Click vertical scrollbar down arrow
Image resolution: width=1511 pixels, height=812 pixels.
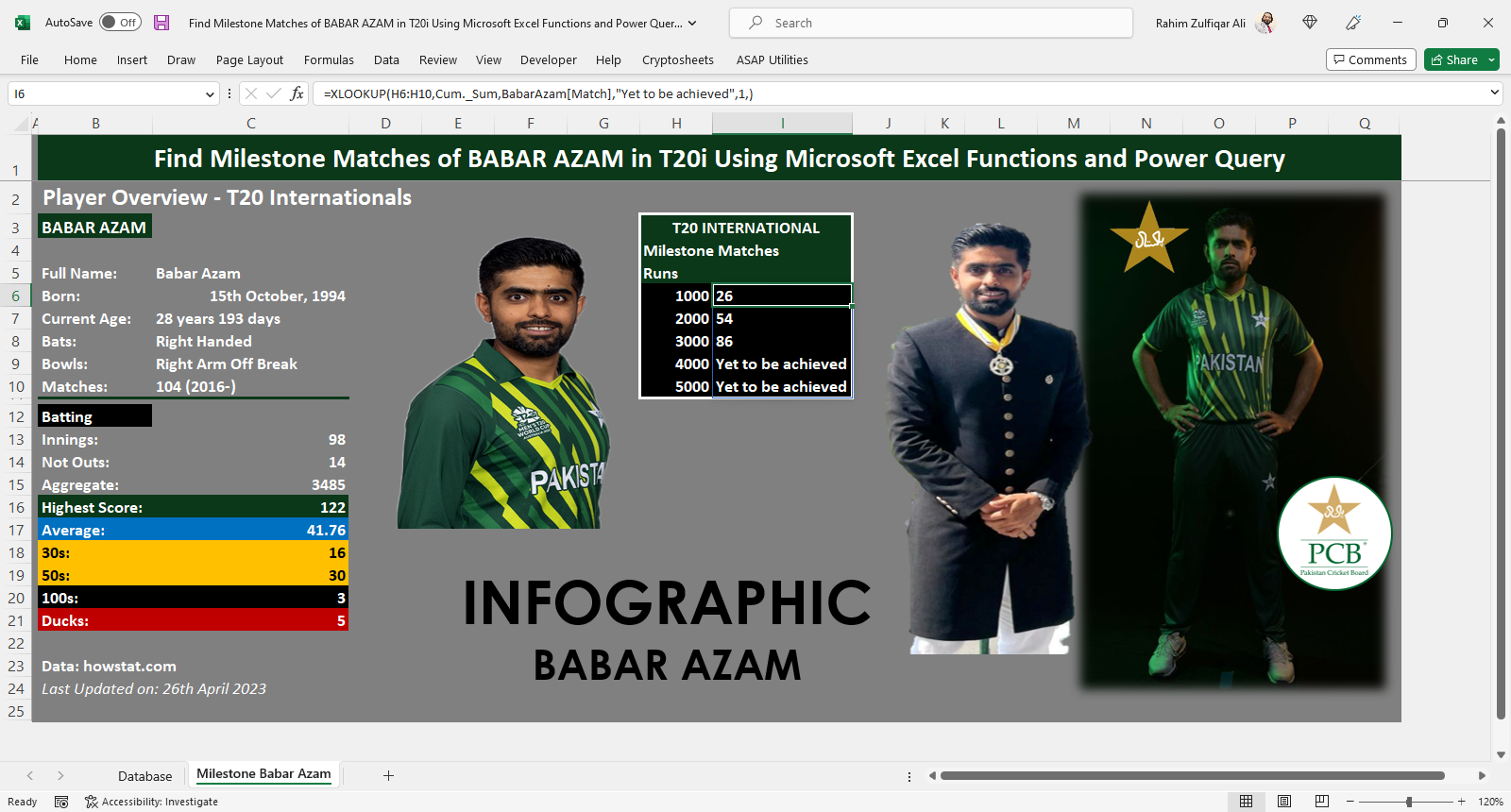tap(1501, 754)
